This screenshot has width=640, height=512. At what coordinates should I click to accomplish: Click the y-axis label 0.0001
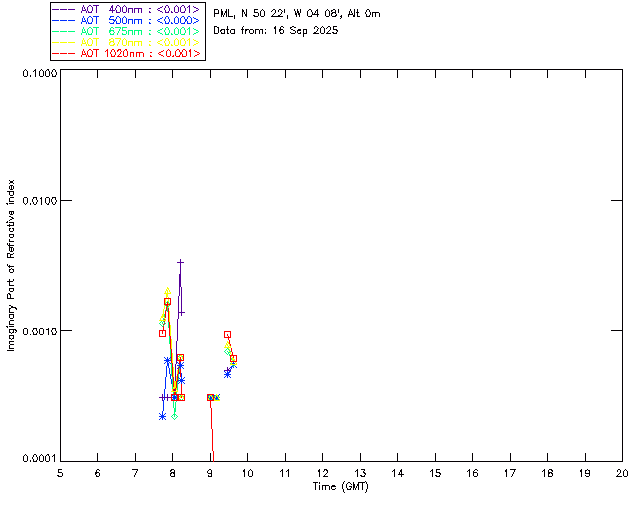coord(39,459)
